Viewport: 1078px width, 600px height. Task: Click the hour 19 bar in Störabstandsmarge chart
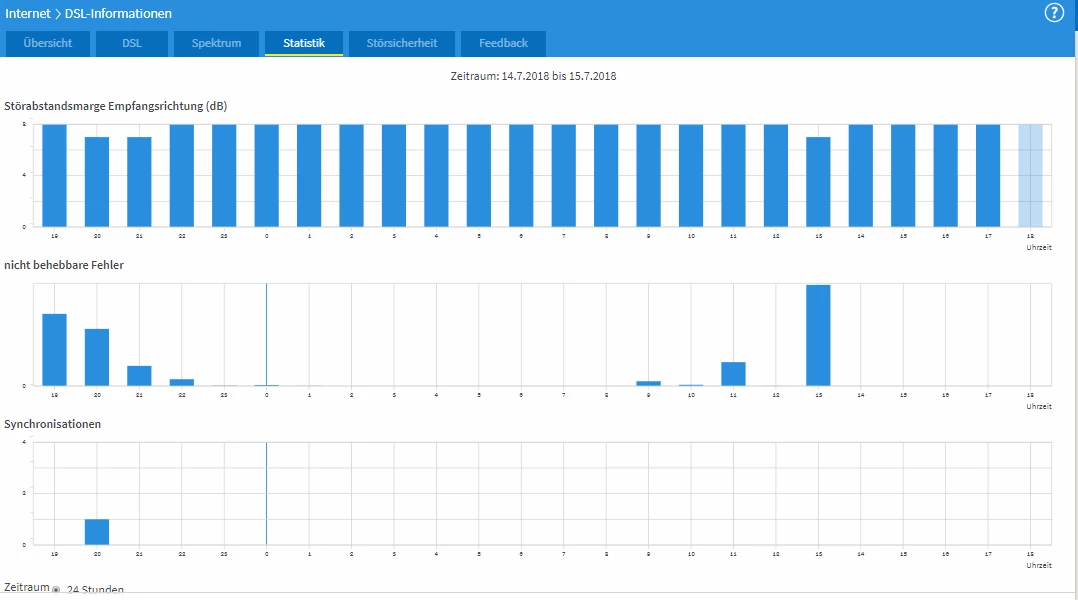click(54, 175)
